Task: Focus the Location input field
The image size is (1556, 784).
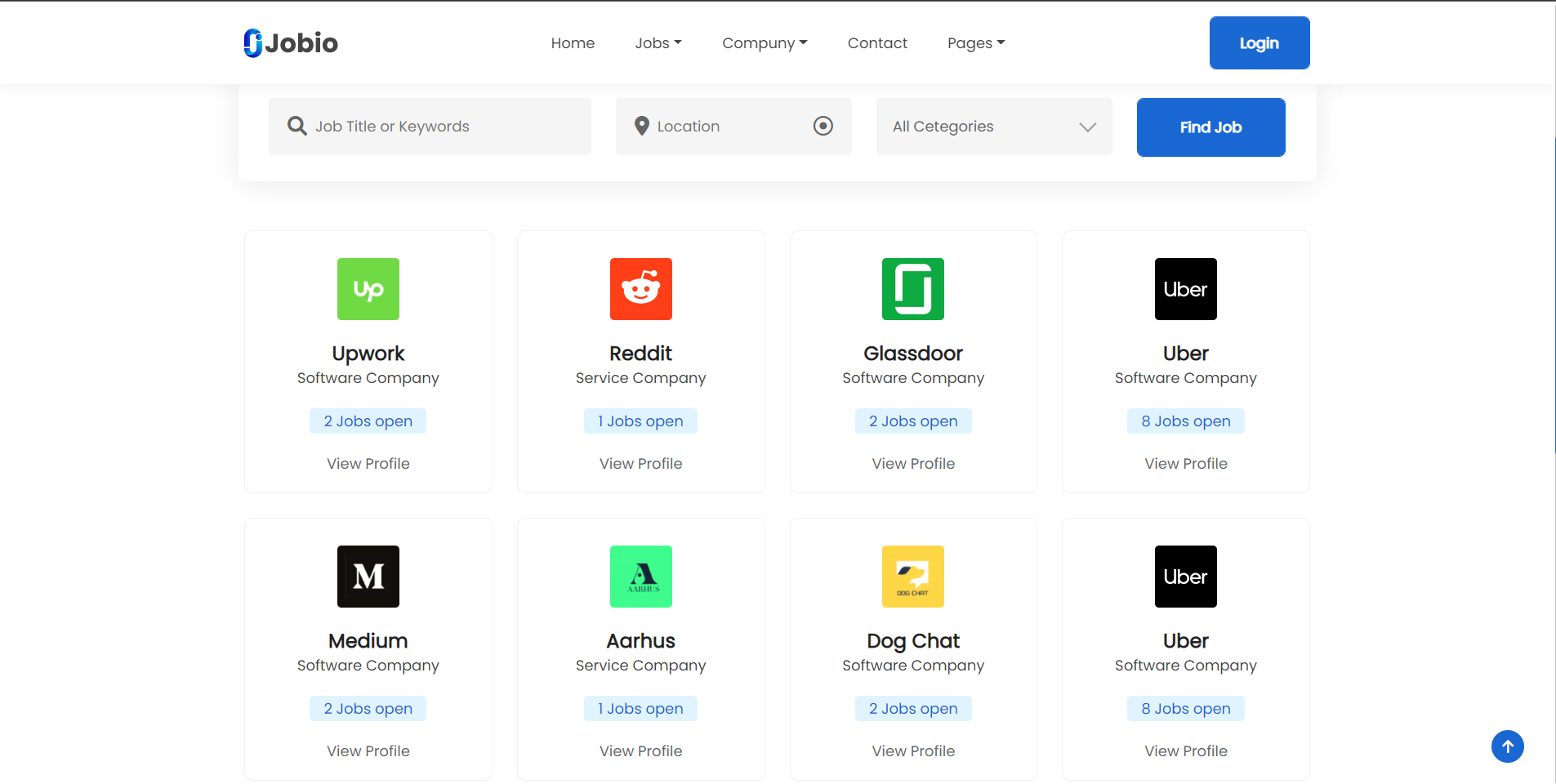Action: click(733, 127)
